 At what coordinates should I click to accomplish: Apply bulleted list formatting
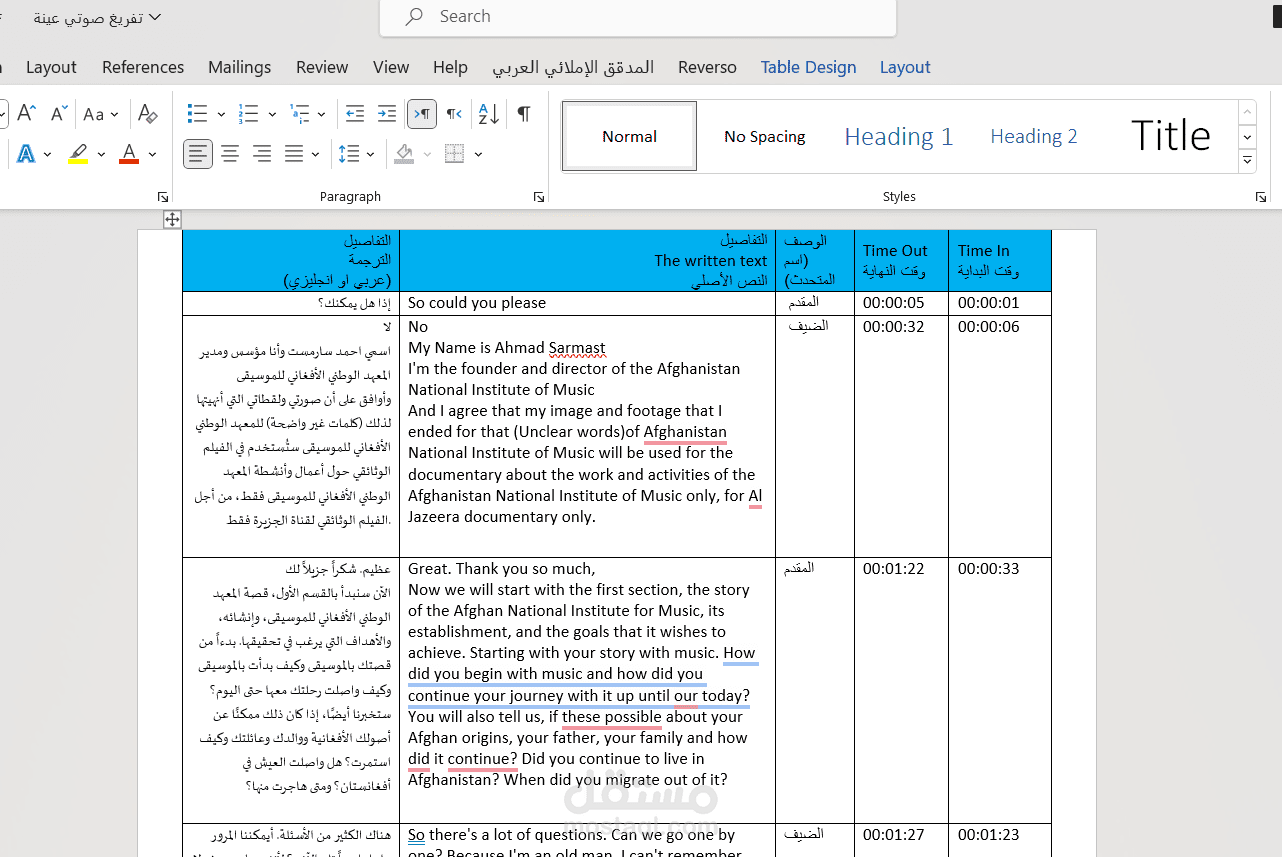[x=197, y=114]
